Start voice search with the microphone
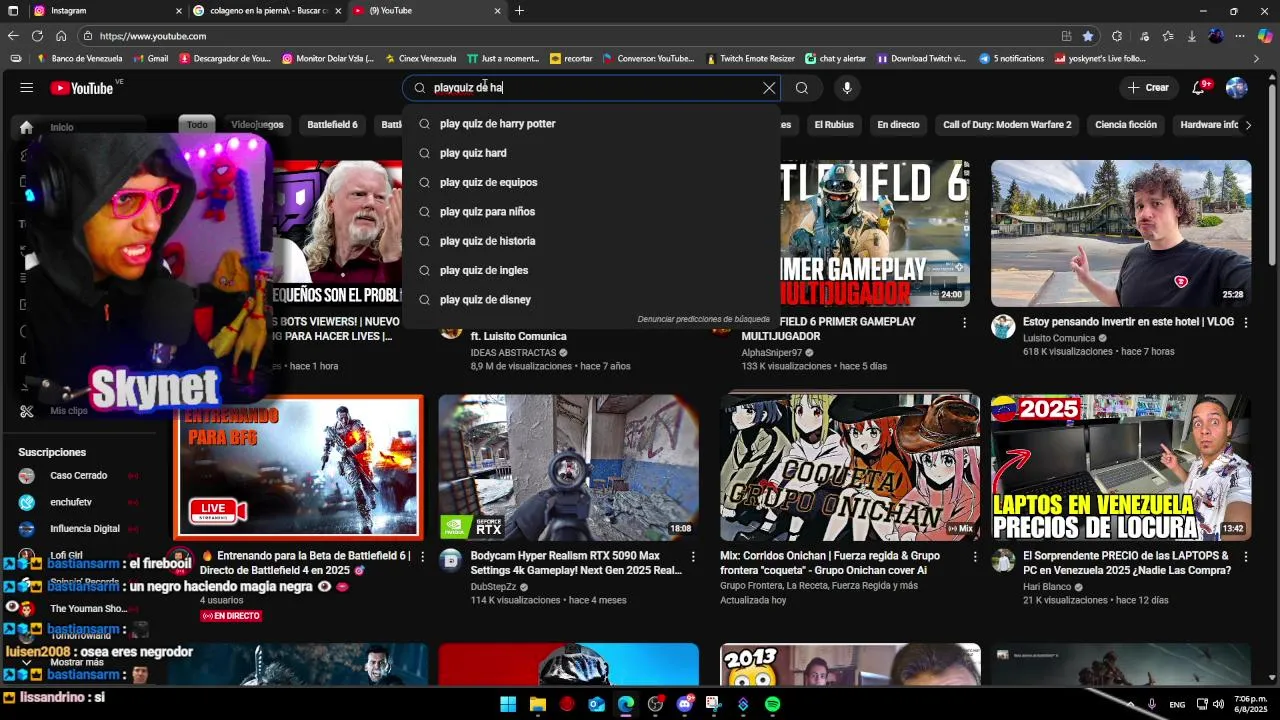 [x=847, y=88]
